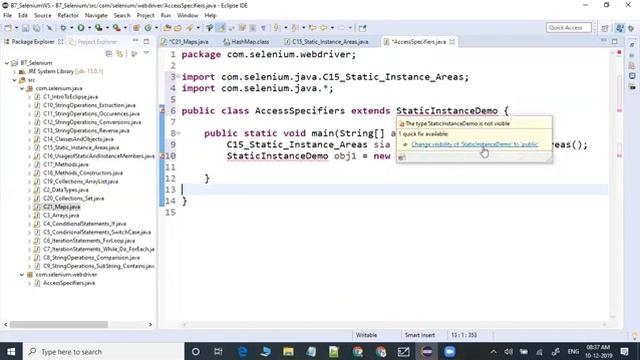The width and height of the screenshot is (640, 360).
Task: Minimize the editor area
Action: point(604,41)
